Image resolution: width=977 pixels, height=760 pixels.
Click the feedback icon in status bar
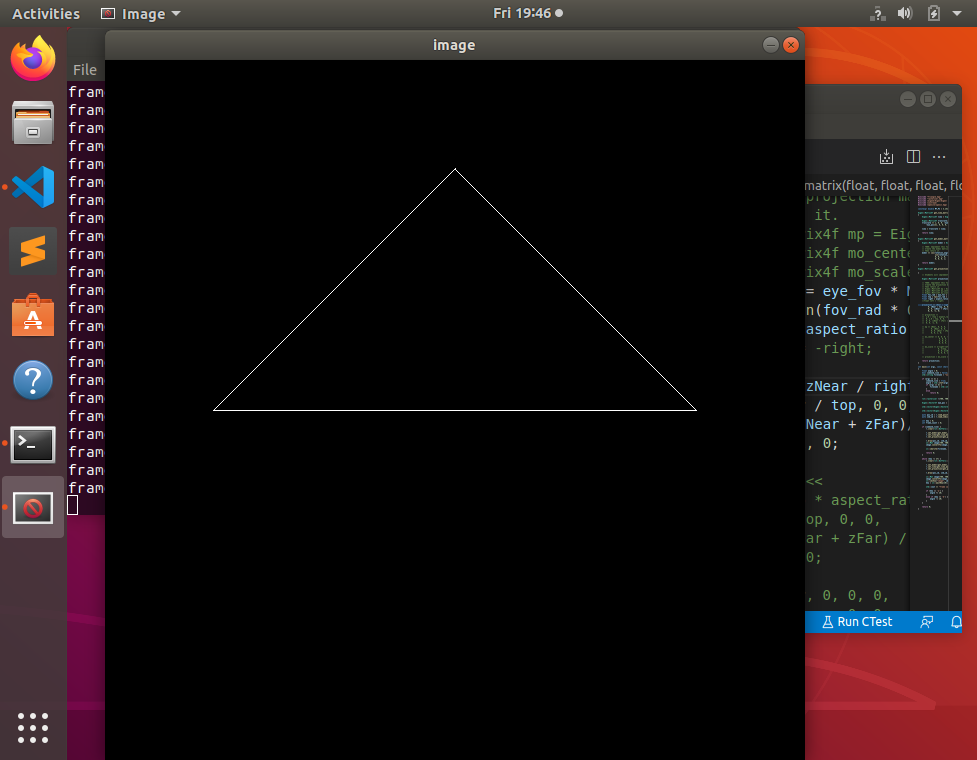coord(927,622)
